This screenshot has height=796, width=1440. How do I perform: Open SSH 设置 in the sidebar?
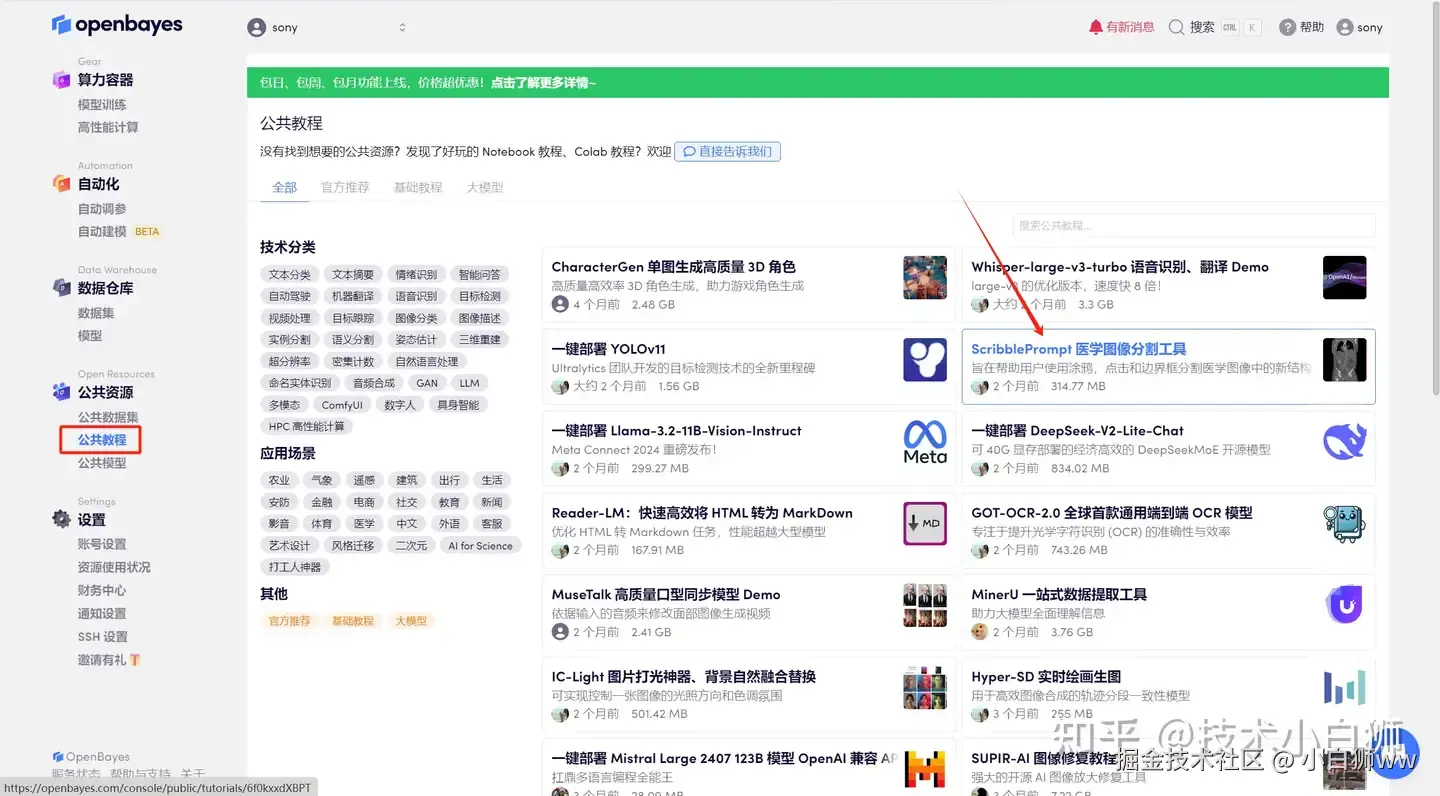[x=103, y=637]
